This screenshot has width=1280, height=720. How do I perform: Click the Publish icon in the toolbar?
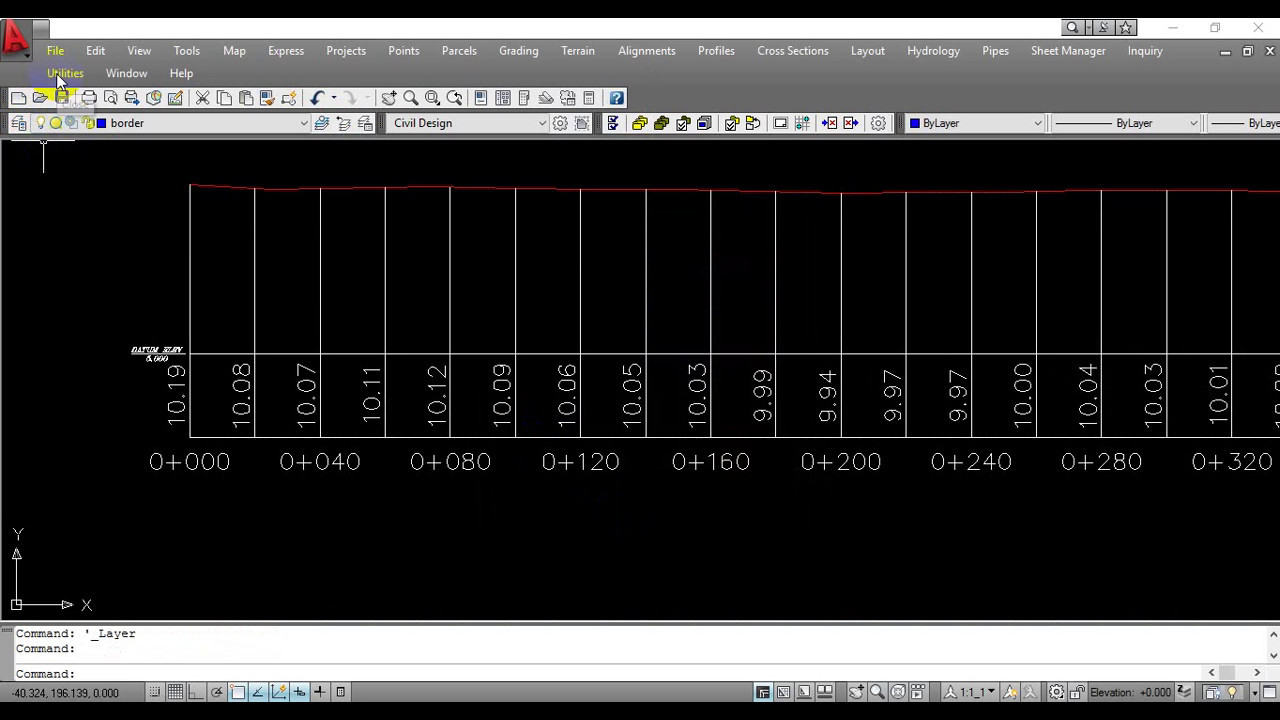[132, 98]
